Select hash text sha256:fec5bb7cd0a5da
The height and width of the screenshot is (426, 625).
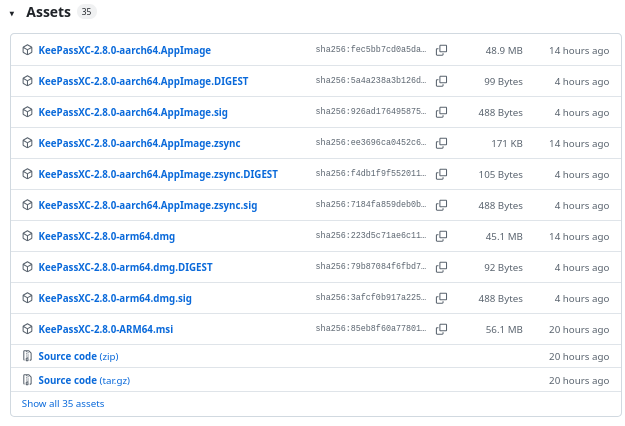pos(371,49)
